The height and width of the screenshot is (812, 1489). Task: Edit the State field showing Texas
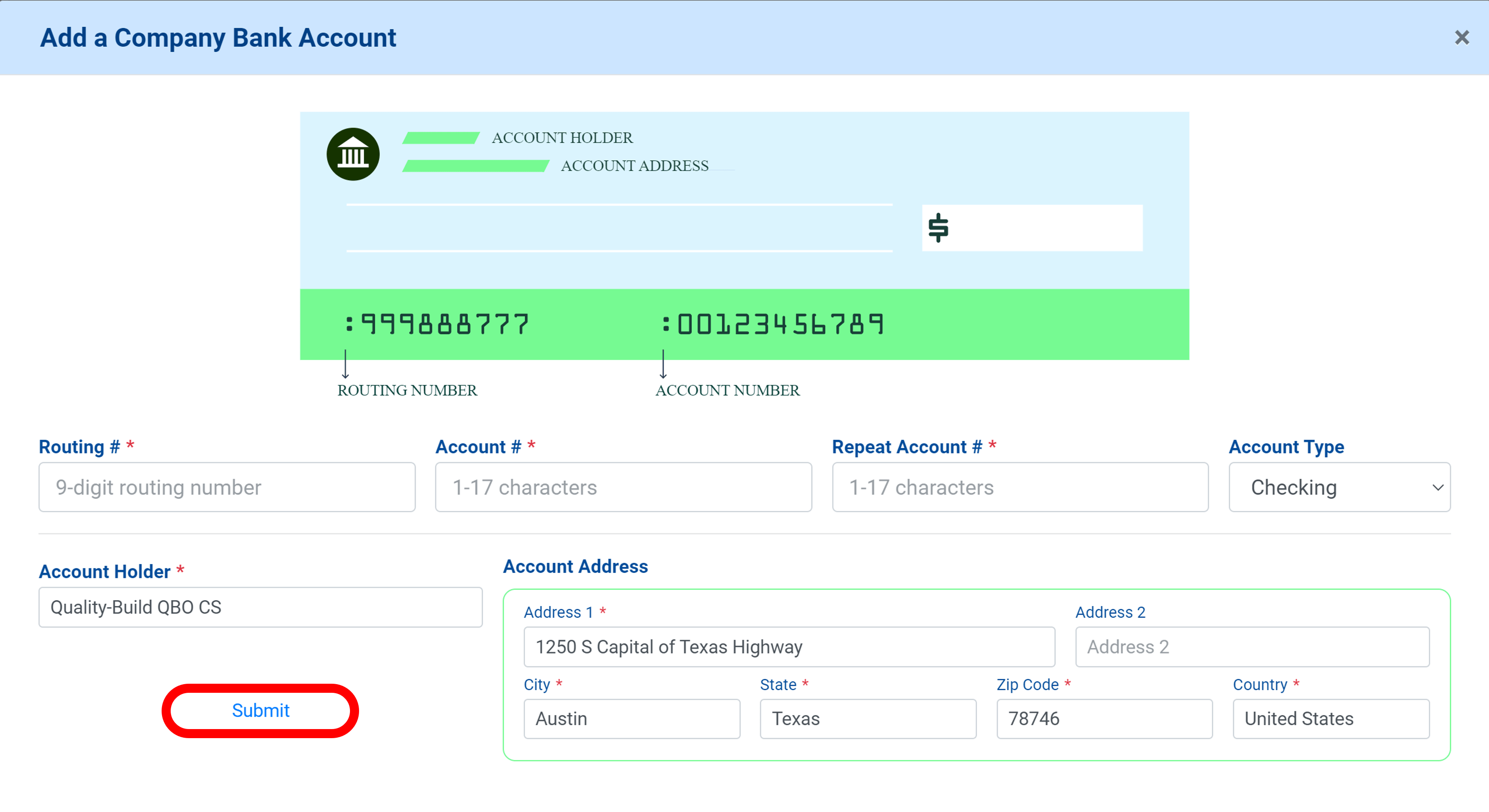click(x=868, y=718)
